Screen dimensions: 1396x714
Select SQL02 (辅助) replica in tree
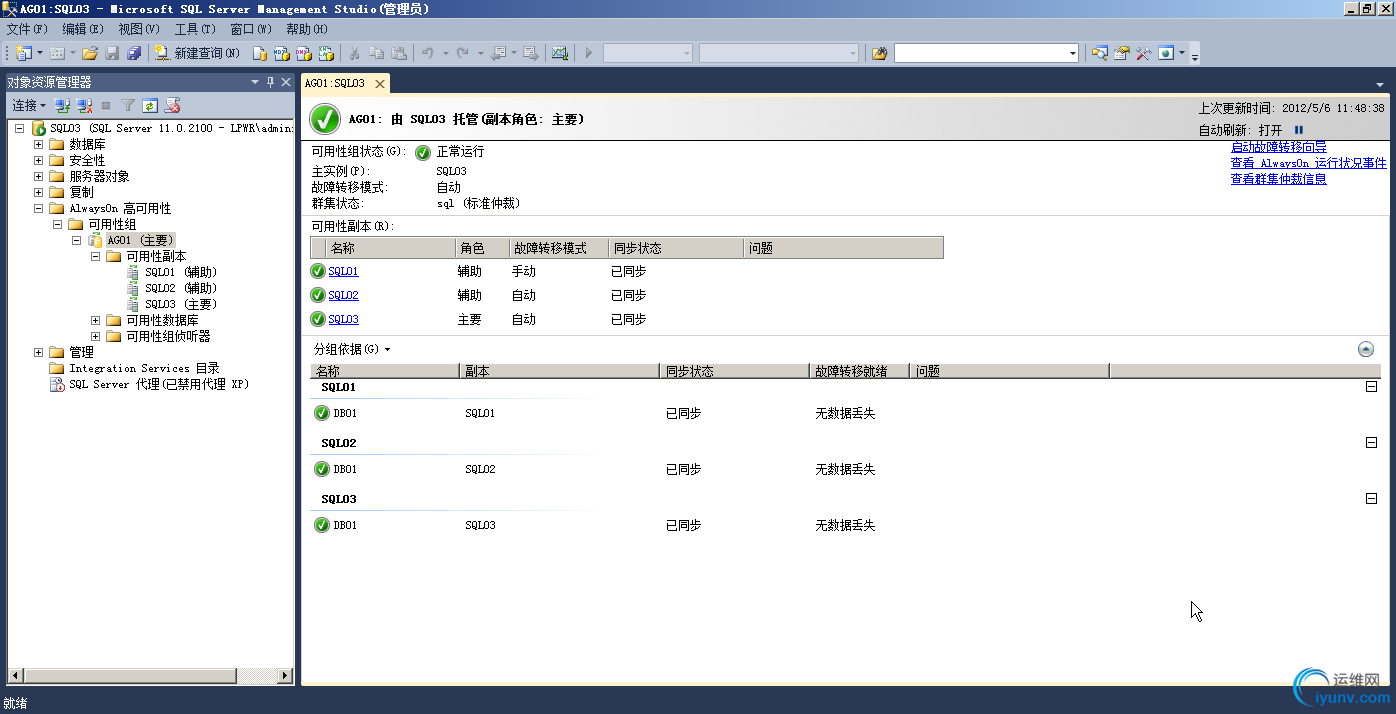181,288
